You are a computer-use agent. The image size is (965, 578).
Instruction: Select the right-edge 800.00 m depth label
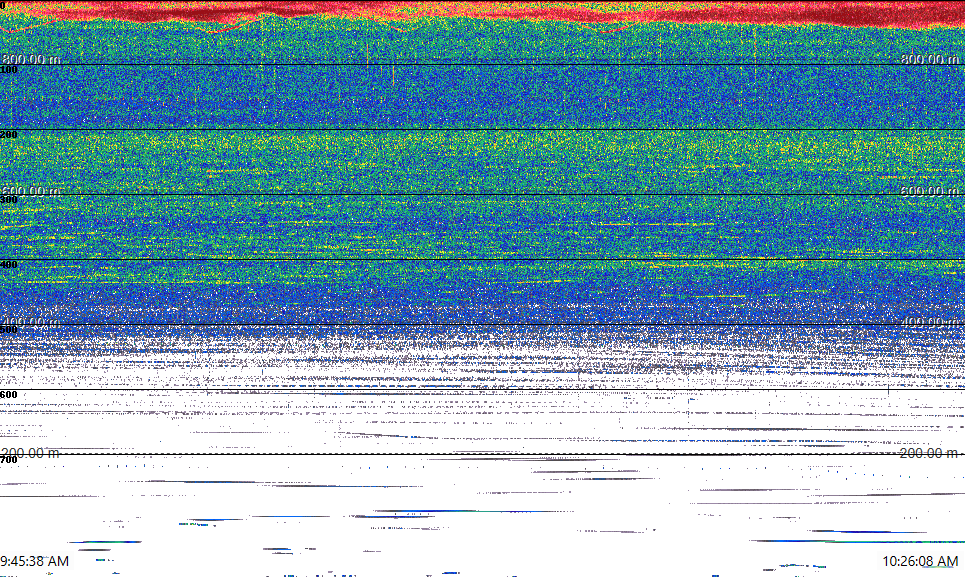point(929,59)
